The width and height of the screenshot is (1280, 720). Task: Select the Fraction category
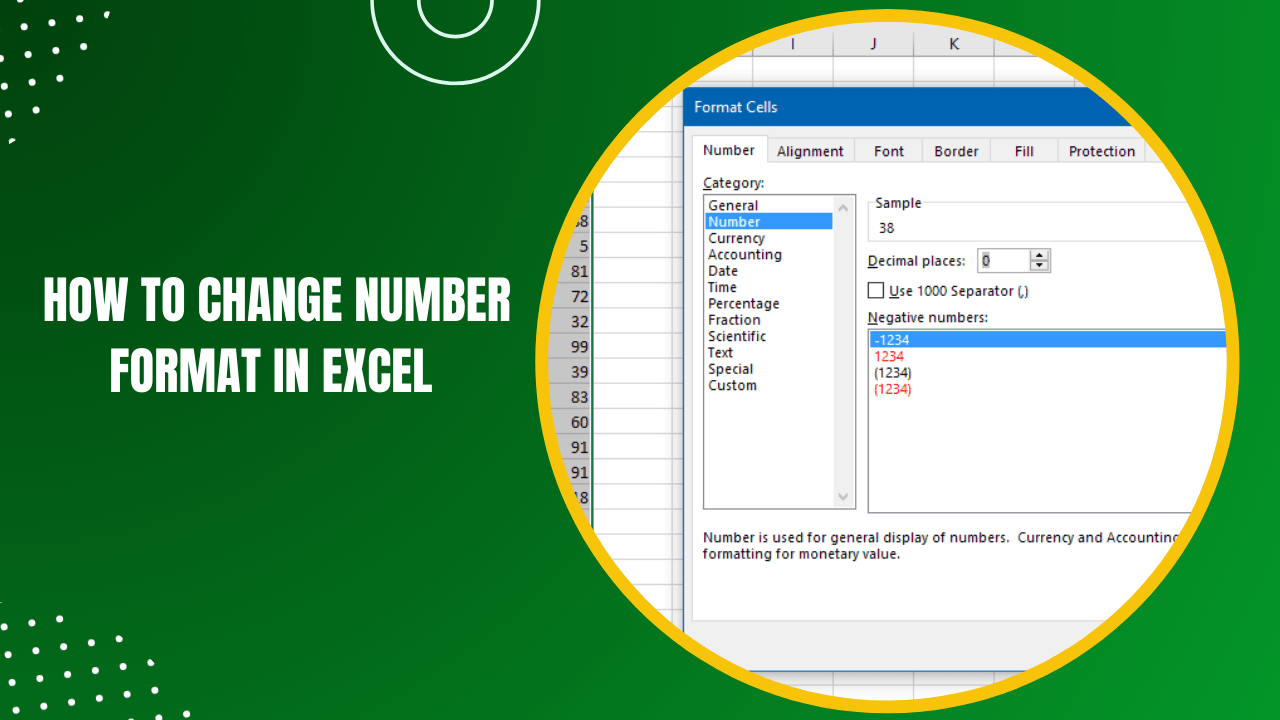coord(734,319)
